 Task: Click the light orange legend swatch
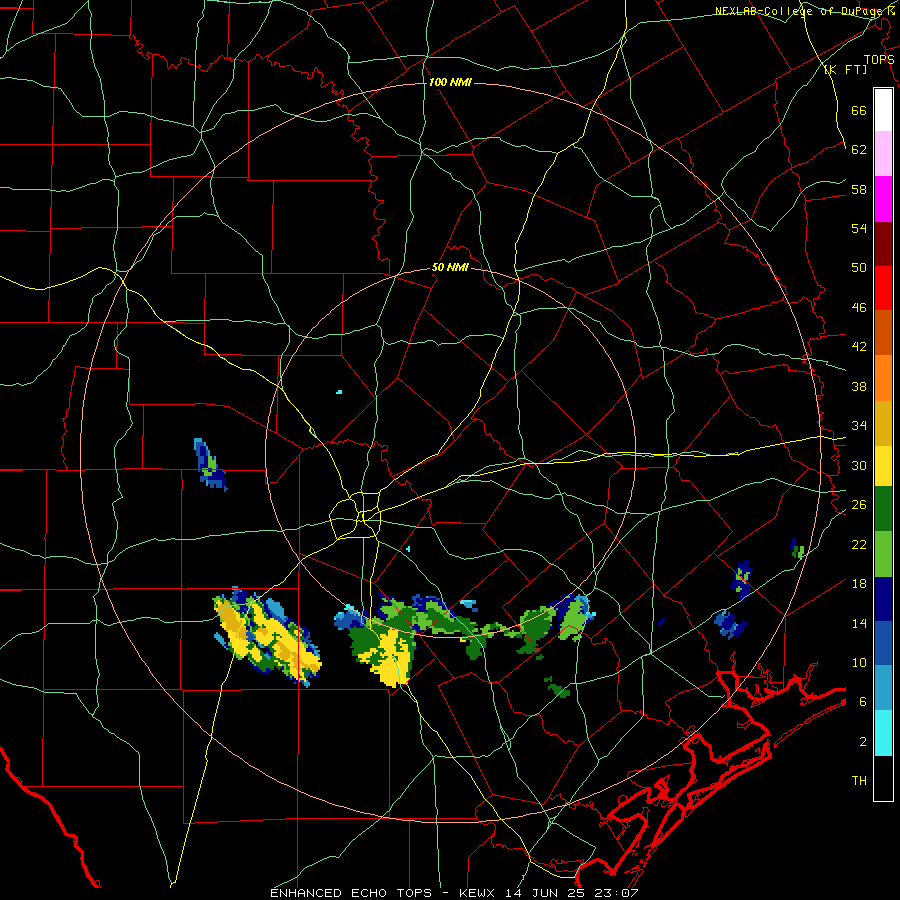tap(883, 378)
